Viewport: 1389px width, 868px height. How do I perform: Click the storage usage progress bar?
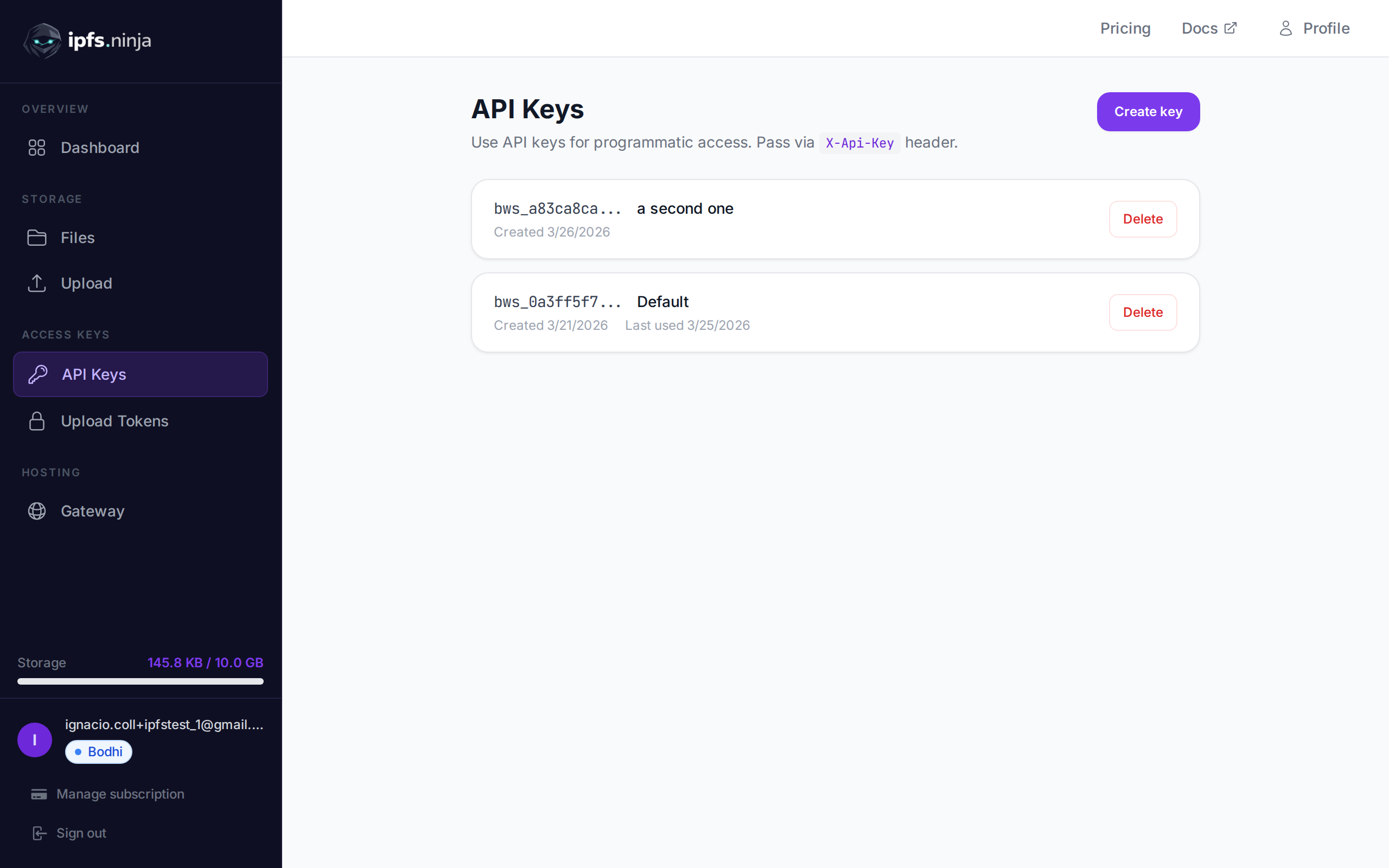pos(141,682)
